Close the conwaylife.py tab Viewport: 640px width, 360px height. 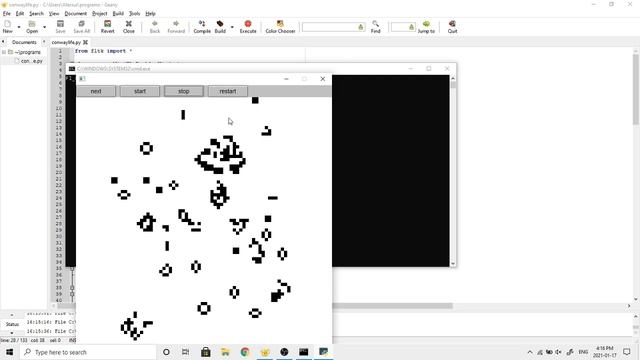point(85,42)
